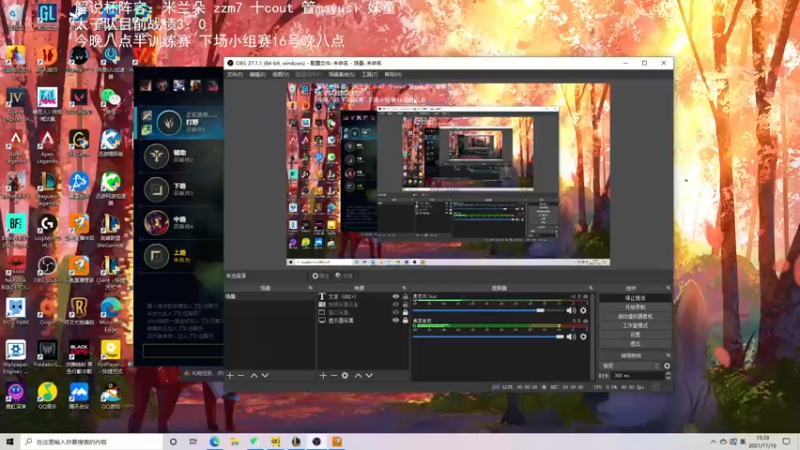The width and height of the screenshot is (800, 450).
Task: Open desktop audio settings gear
Action: pos(583,337)
